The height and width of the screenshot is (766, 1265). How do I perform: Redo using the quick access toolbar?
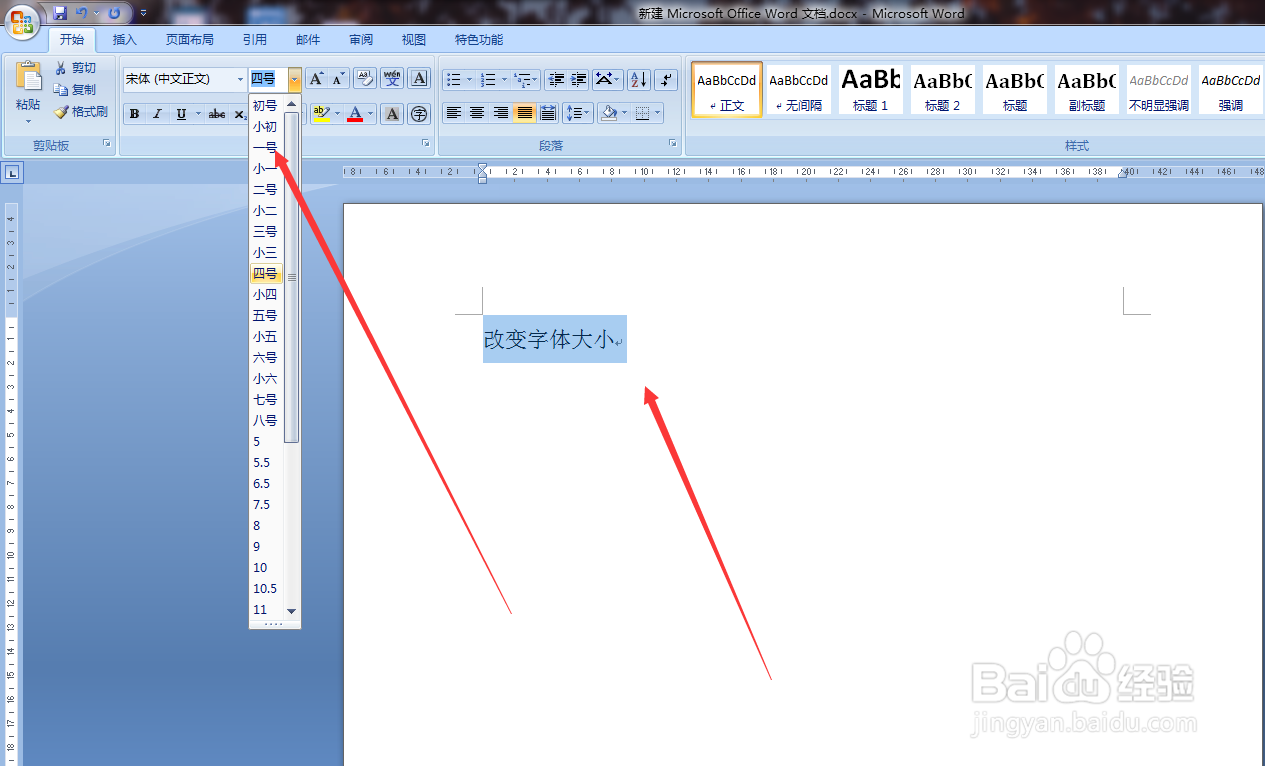click(115, 13)
